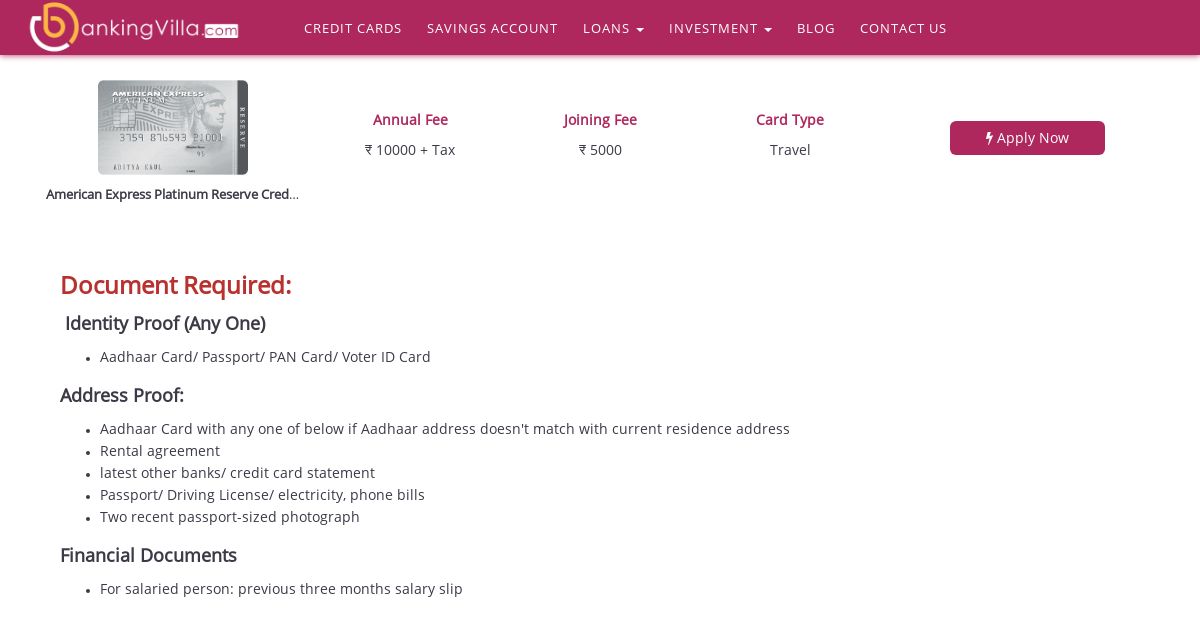This screenshot has height=630, width=1200.
Task: Click the Document Required heading
Action: click(x=176, y=285)
